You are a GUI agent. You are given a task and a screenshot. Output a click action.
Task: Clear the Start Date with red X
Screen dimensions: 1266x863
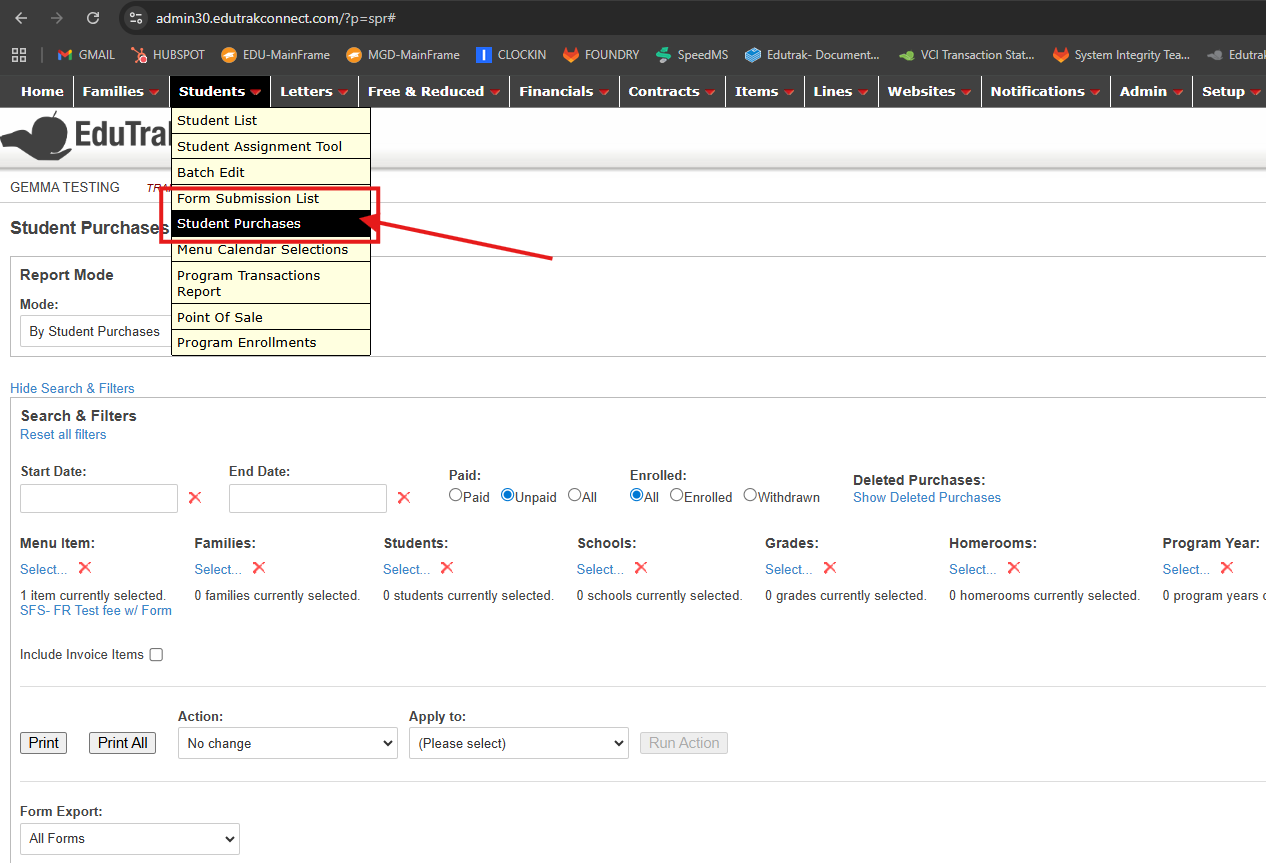[195, 497]
